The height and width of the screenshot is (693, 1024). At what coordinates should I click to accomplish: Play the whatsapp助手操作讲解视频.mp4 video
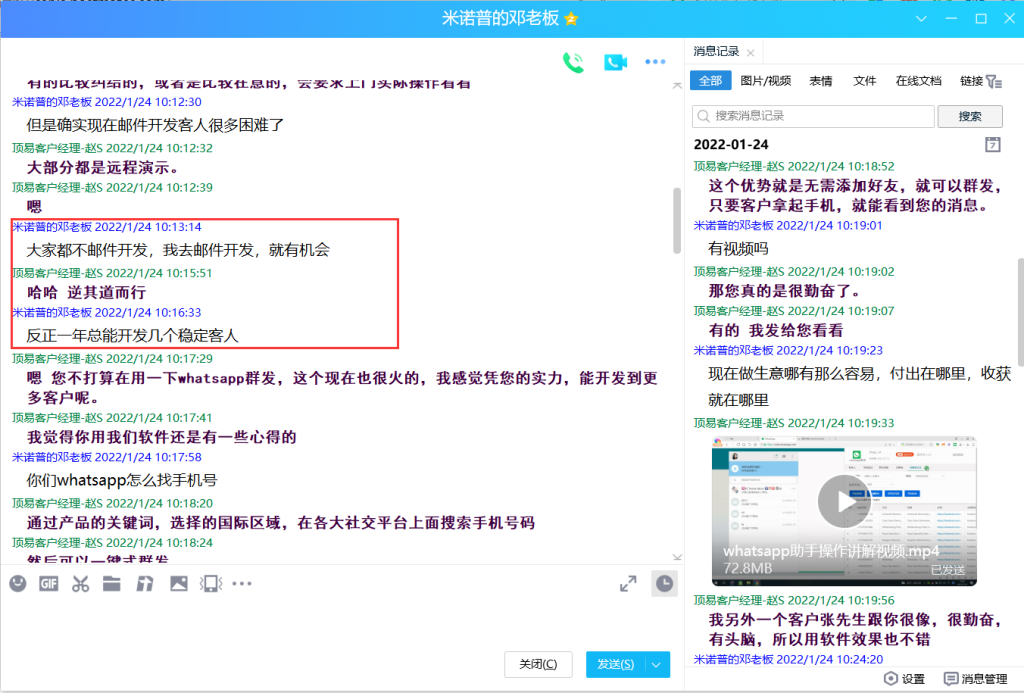(843, 499)
